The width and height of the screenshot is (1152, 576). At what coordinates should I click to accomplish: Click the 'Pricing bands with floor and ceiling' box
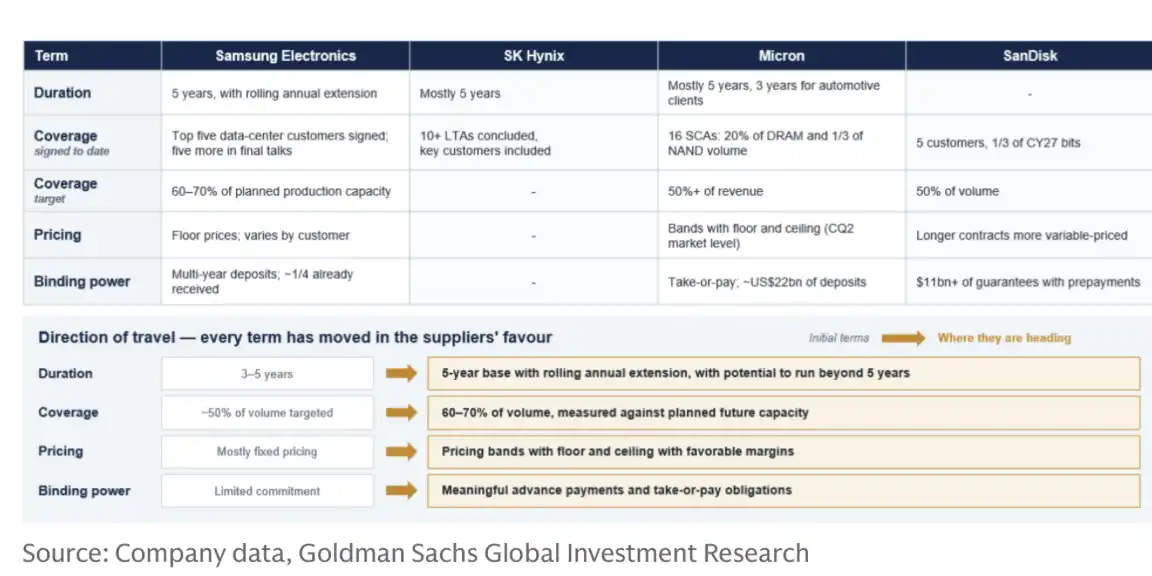pos(784,451)
